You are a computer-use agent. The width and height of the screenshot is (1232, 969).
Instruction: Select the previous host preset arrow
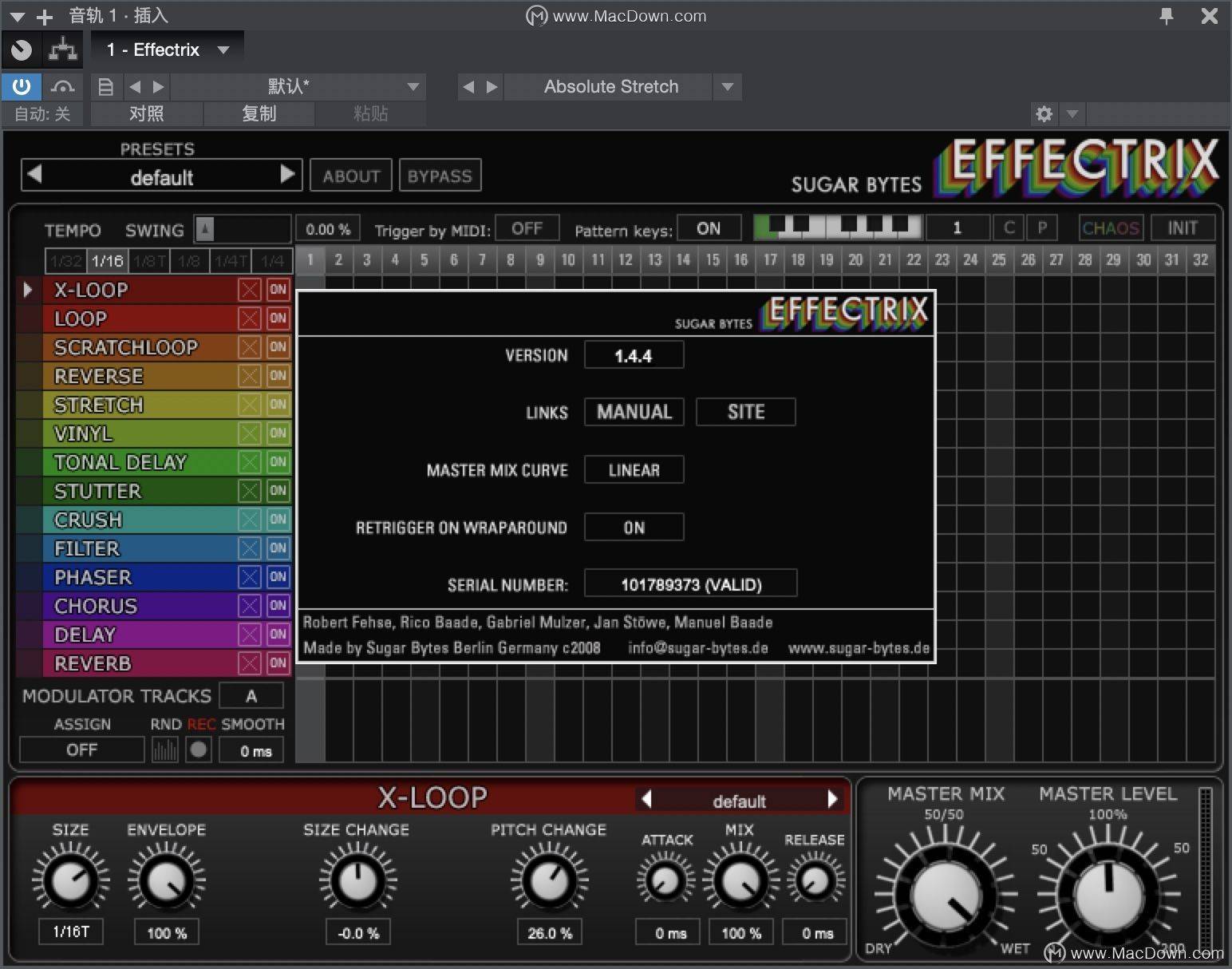[135, 86]
